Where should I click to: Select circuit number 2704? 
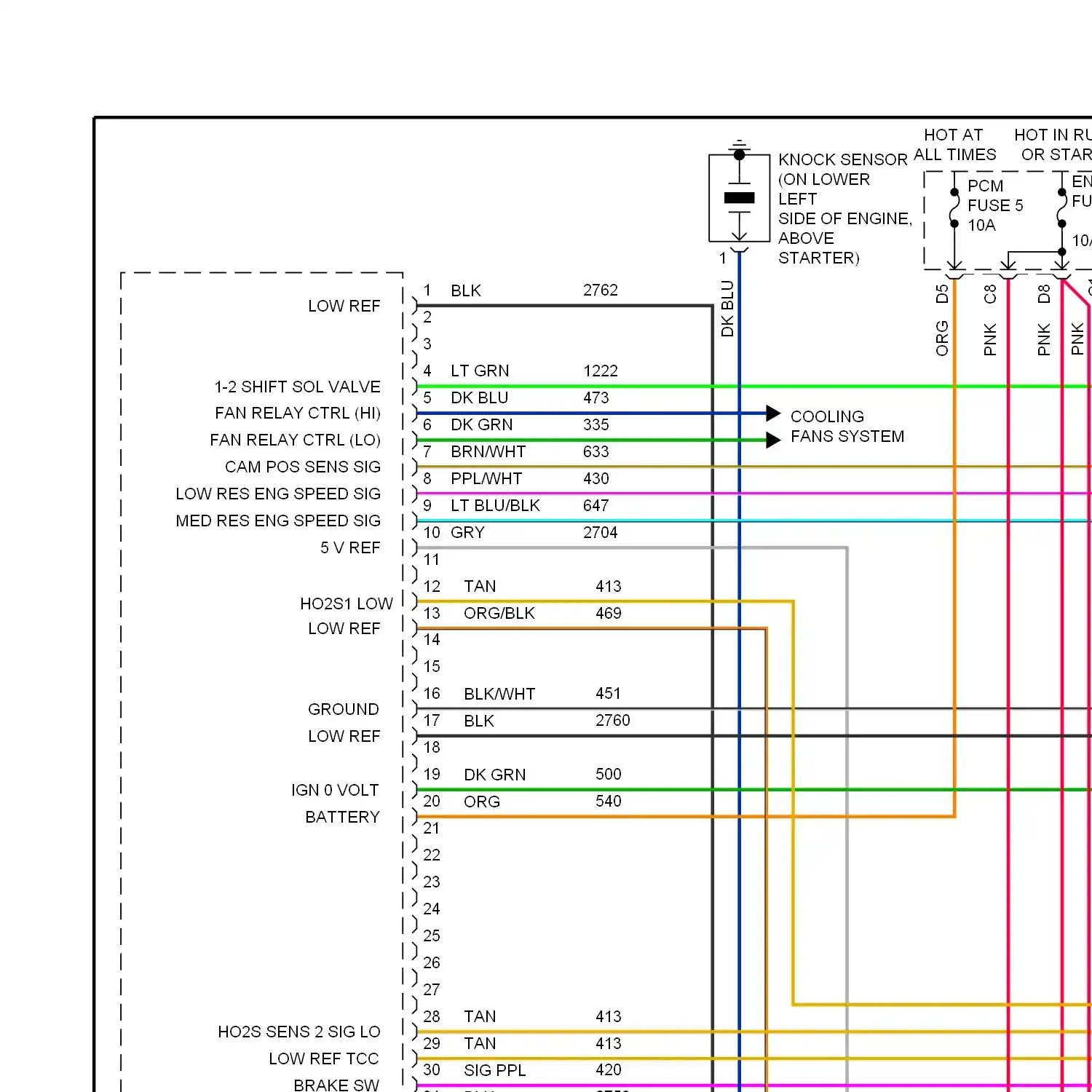(x=600, y=533)
